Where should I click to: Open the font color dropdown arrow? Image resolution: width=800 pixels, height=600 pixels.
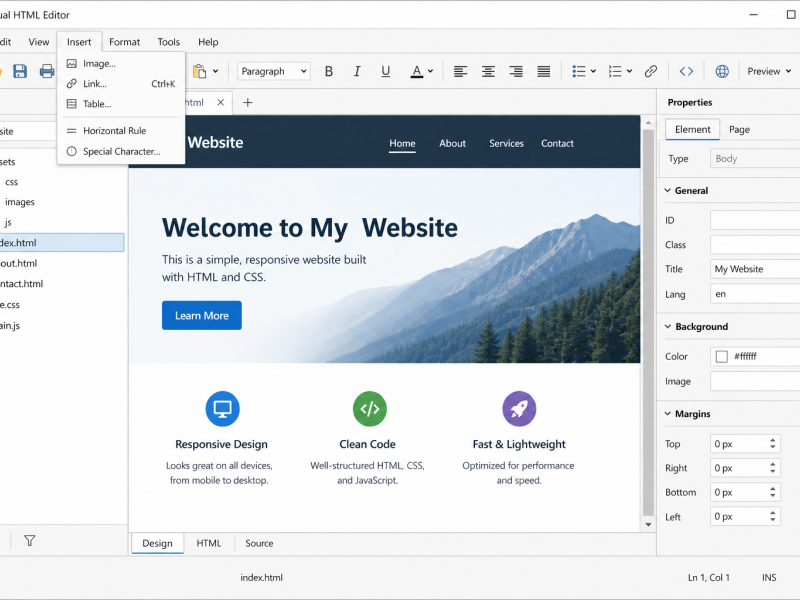(x=431, y=71)
